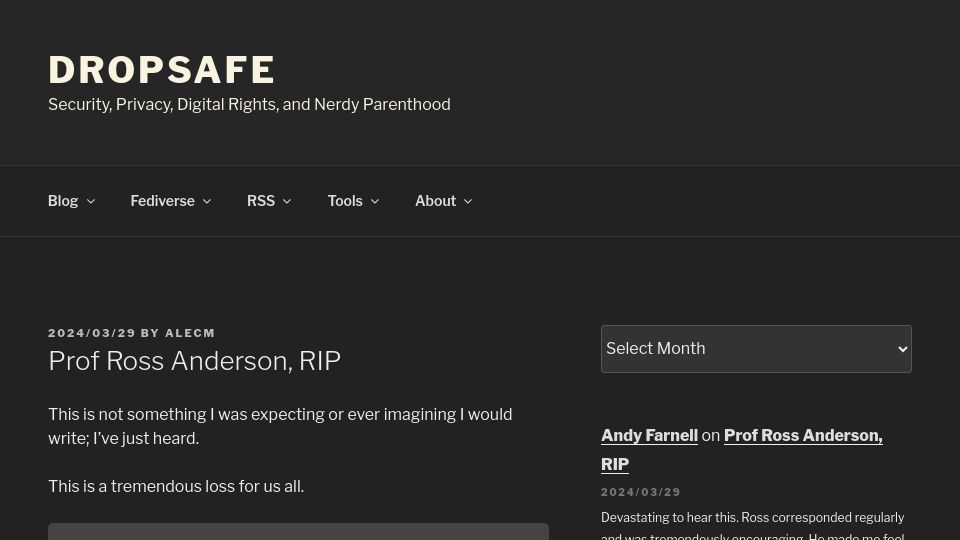This screenshot has height=540, width=960.
Task: Open the RSS menu
Action: click(x=261, y=201)
